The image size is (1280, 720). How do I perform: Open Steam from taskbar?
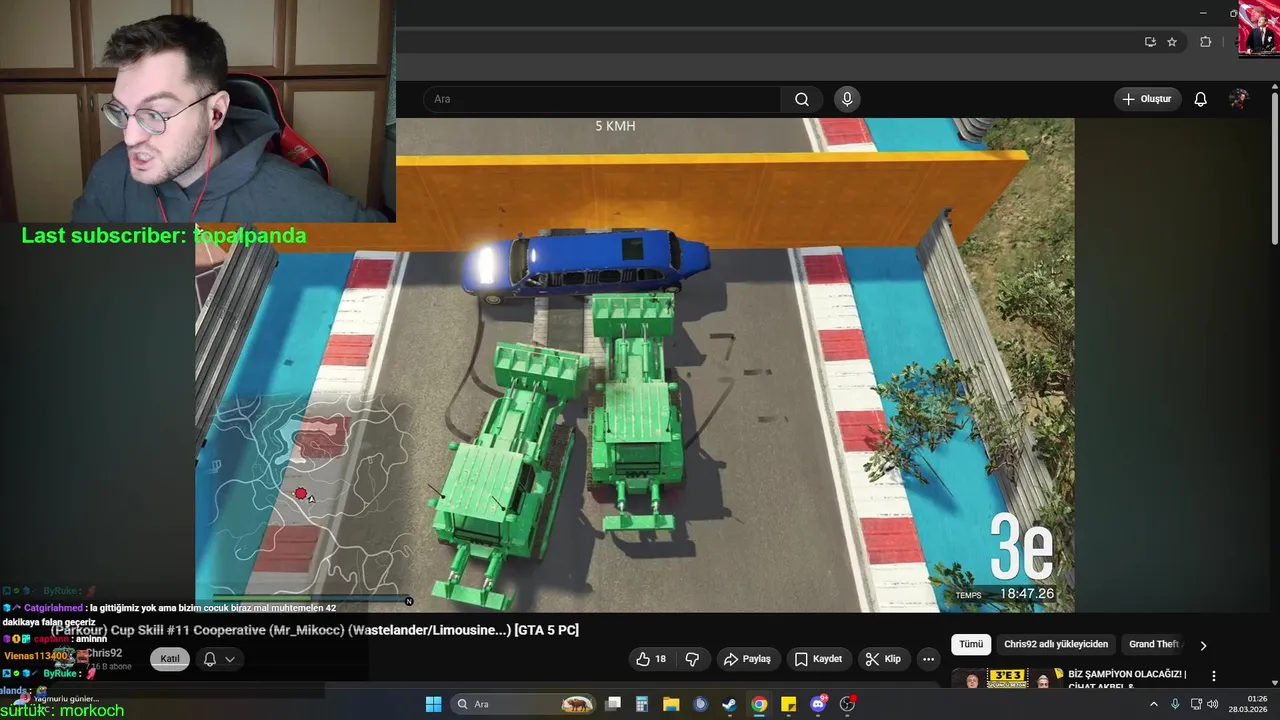730,704
